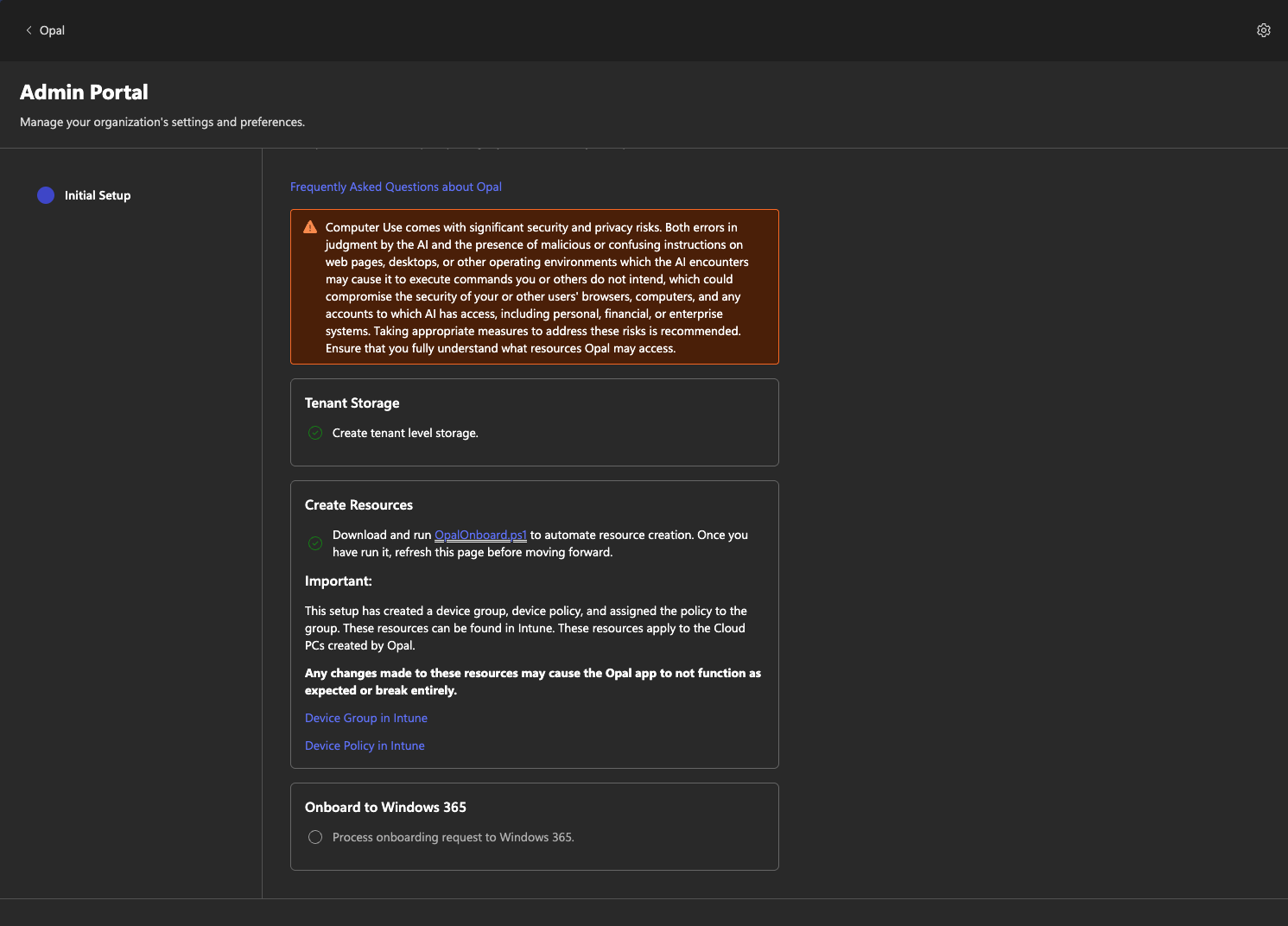Screen dimensions: 1288x926
Task: Click the Onboard to Windows 365 heading
Action: point(385,808)
